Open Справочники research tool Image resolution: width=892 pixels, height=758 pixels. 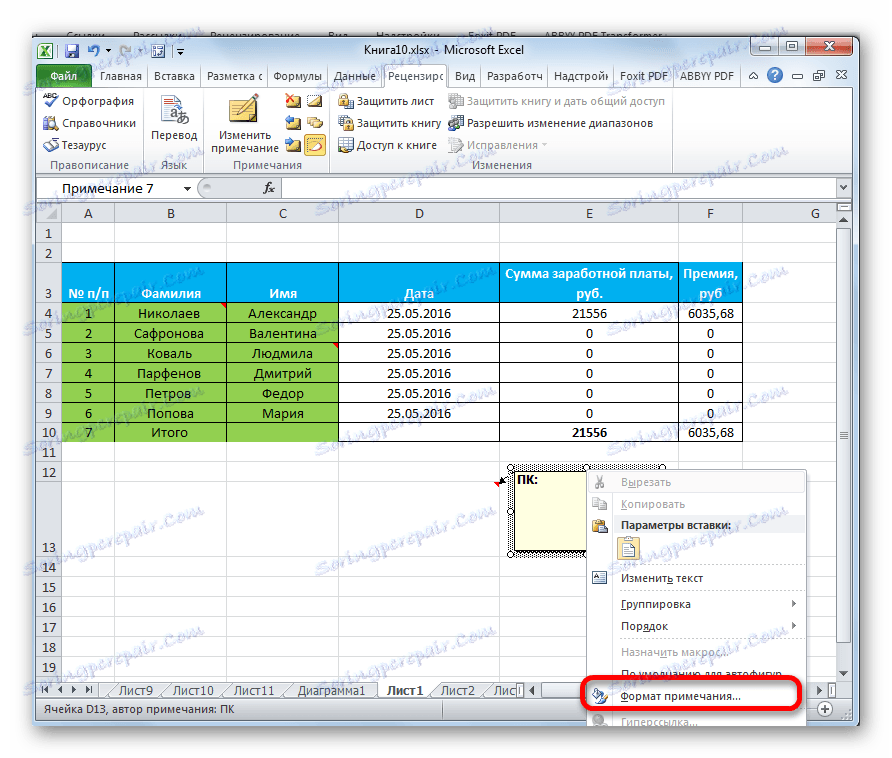89,123
